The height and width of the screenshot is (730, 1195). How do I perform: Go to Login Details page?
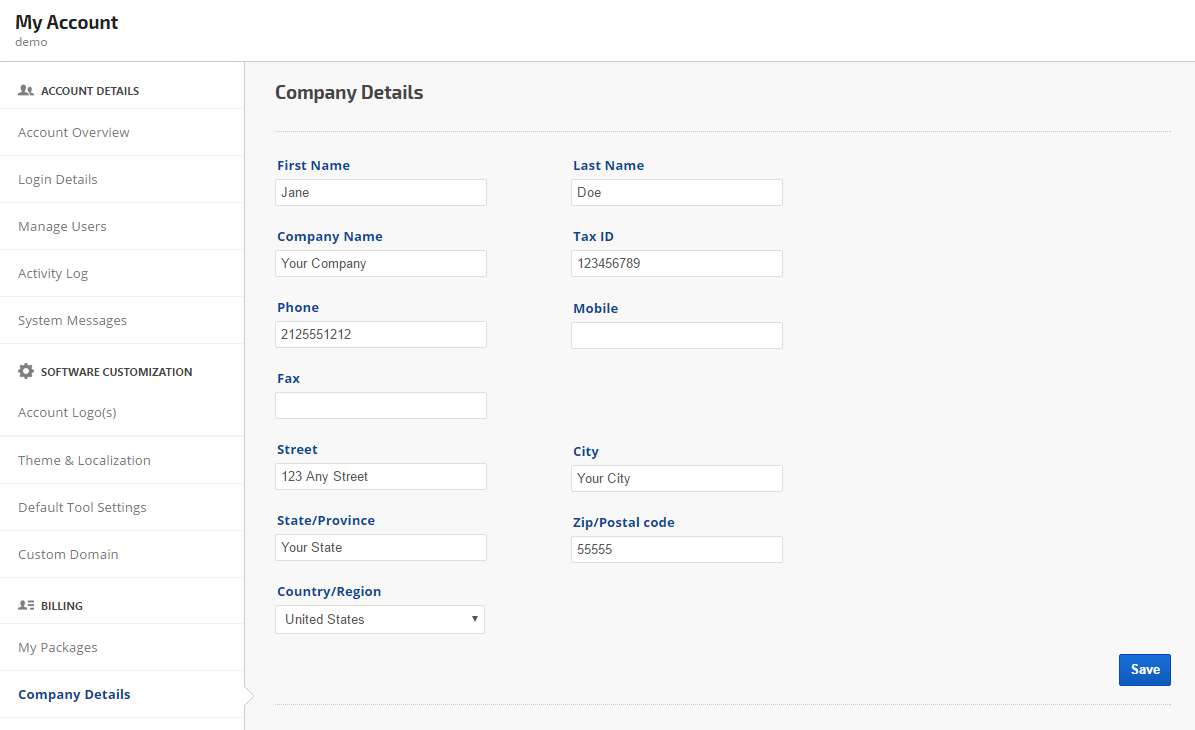point(58,179)
